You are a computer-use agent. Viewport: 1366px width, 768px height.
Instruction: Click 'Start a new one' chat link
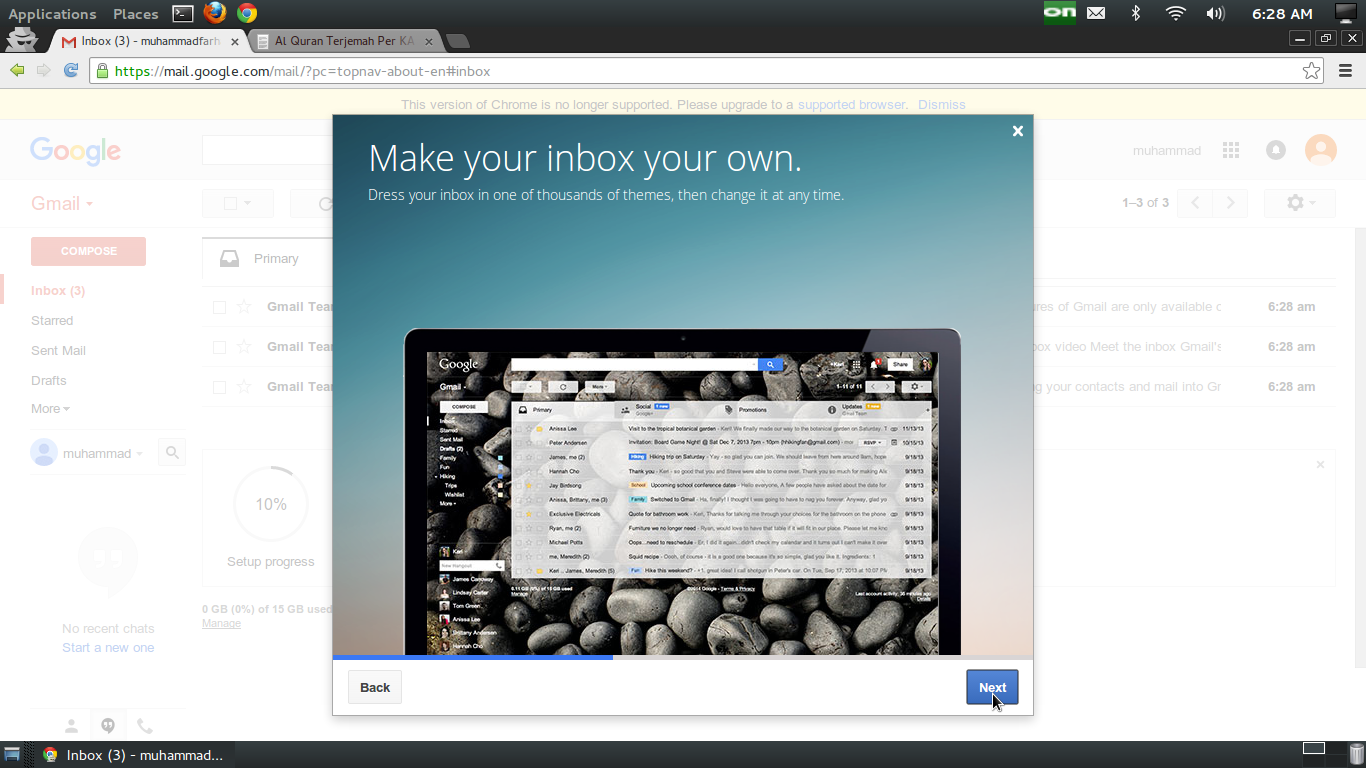(108, 648)
